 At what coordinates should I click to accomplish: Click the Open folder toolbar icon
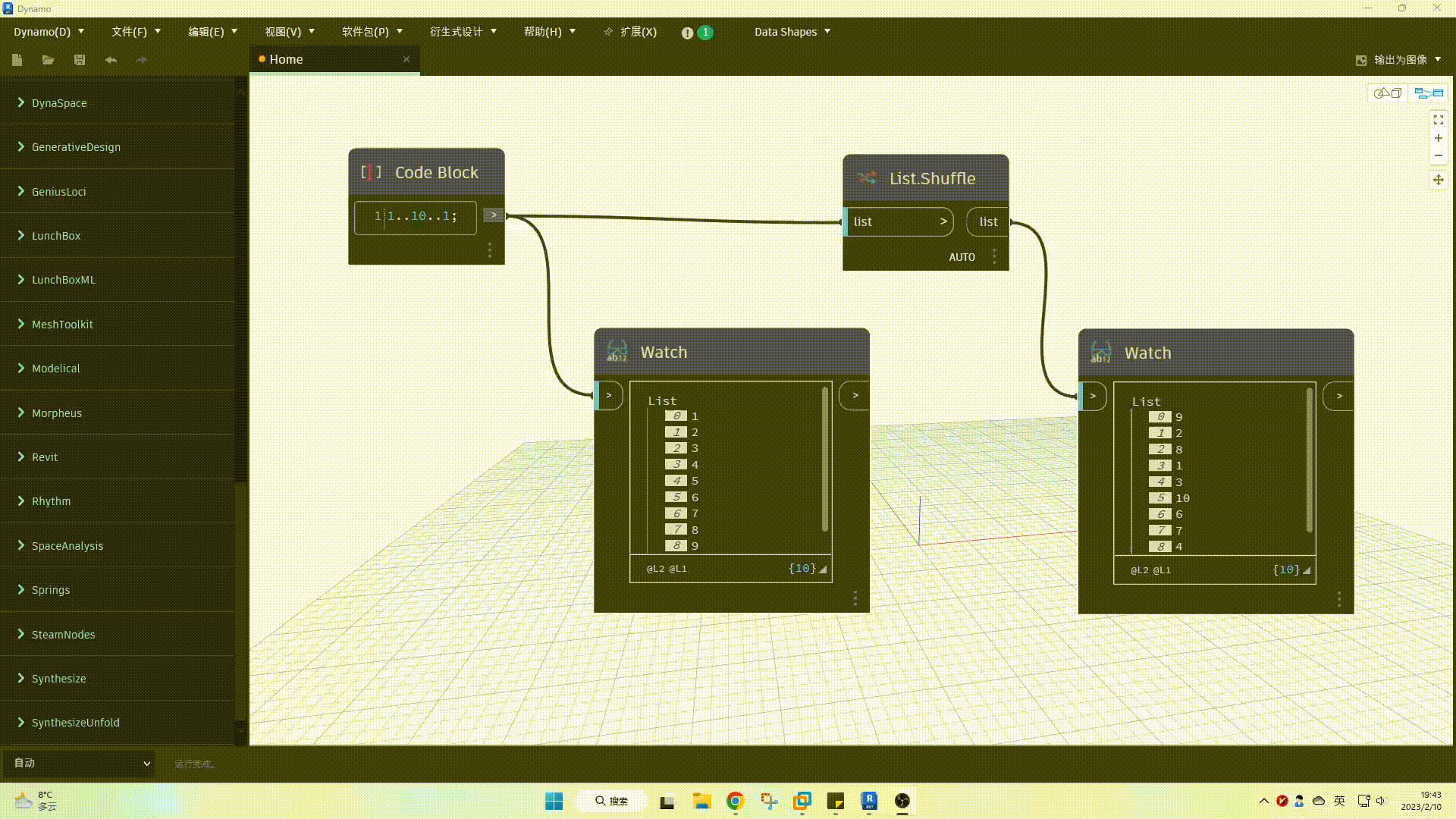(49, 60)
